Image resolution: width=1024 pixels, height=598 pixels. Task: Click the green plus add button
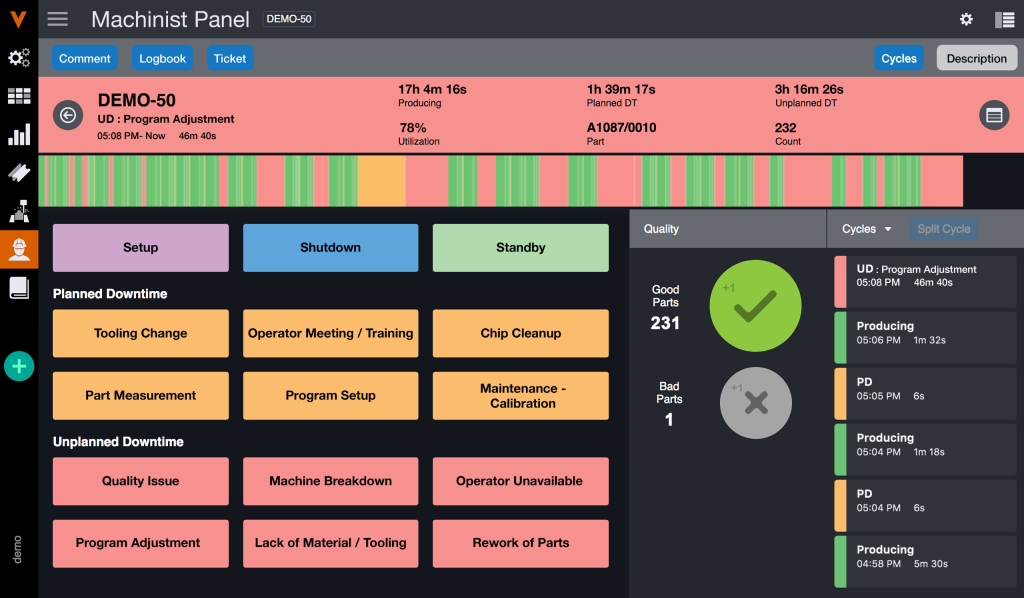18,366
